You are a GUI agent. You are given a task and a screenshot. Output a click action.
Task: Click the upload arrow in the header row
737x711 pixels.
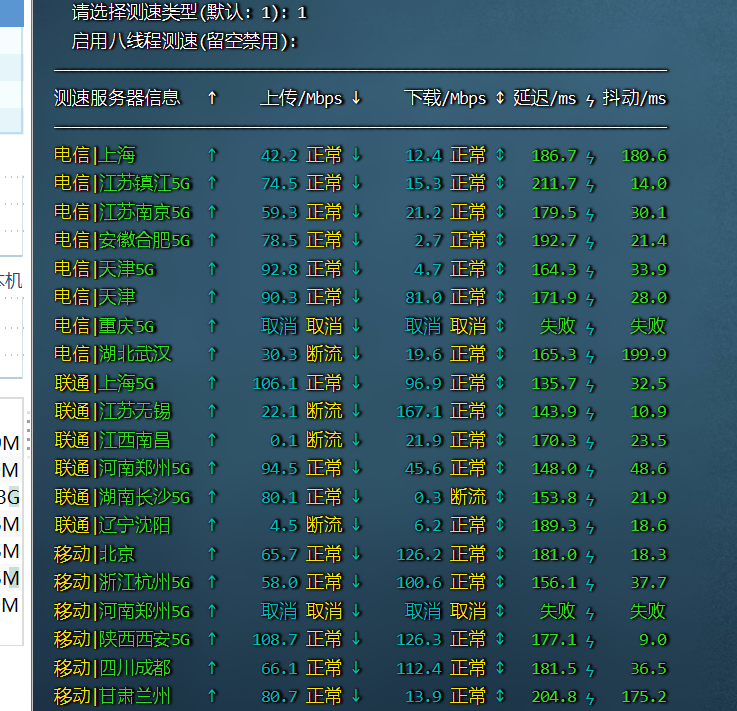[211, 98]
